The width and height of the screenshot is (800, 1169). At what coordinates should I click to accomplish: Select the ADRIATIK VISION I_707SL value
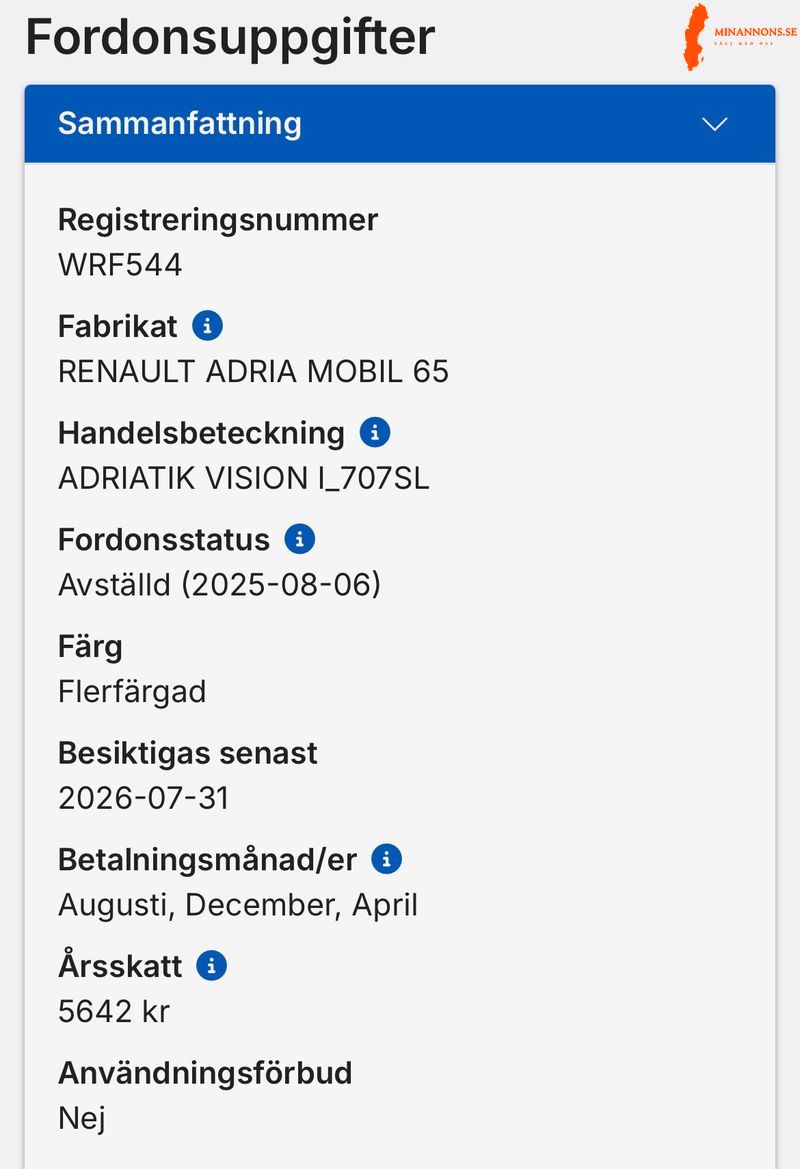[243, 478]
